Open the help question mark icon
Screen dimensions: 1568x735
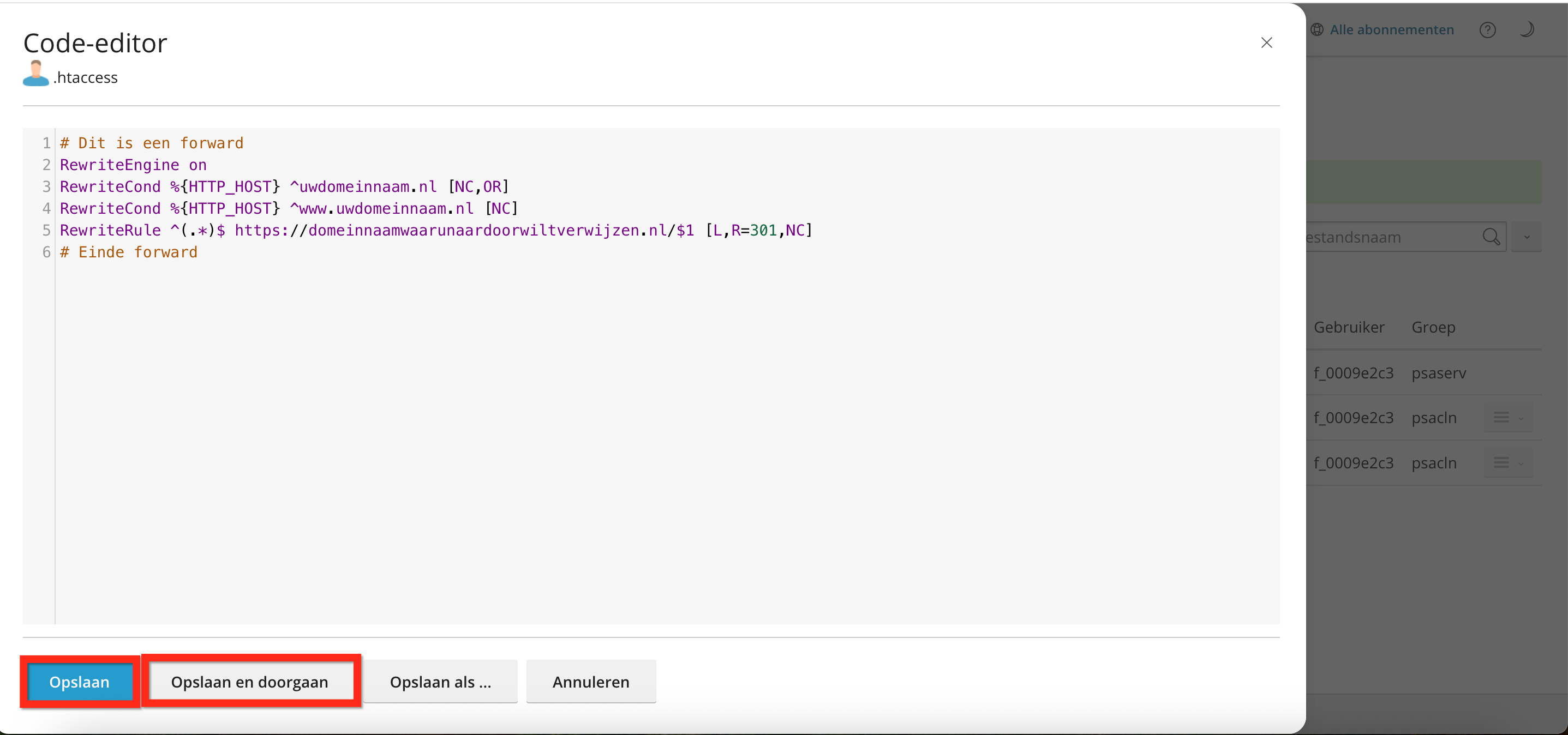1487,30
